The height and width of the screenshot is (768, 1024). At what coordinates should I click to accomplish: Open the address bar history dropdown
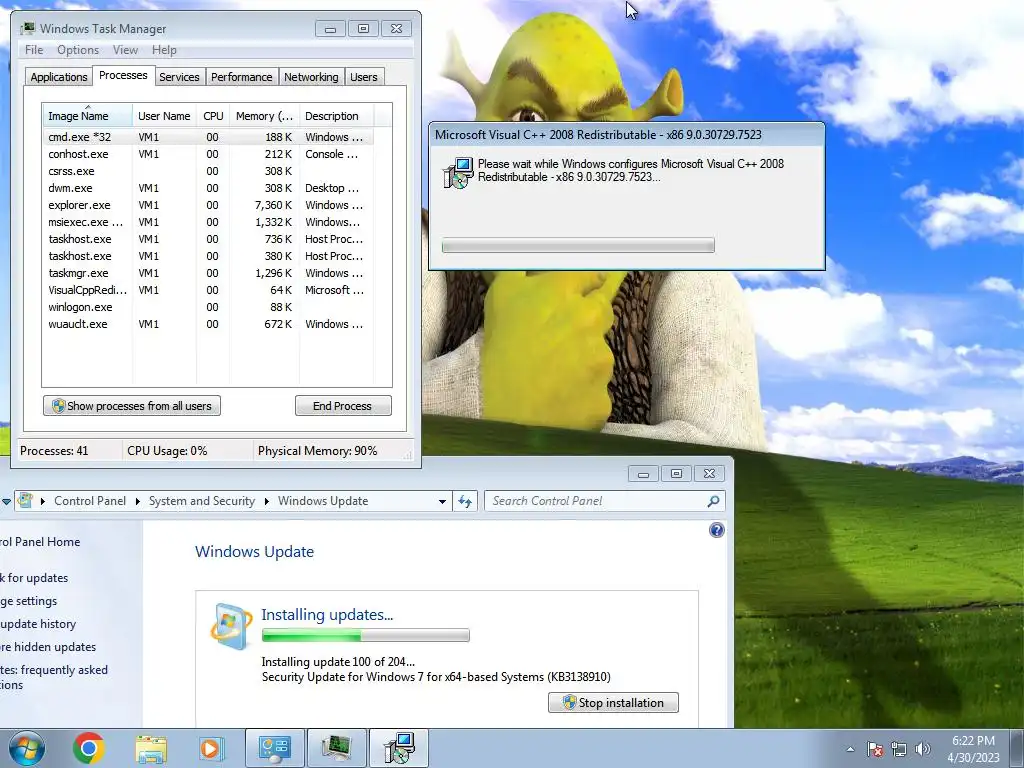pos(442,502)
